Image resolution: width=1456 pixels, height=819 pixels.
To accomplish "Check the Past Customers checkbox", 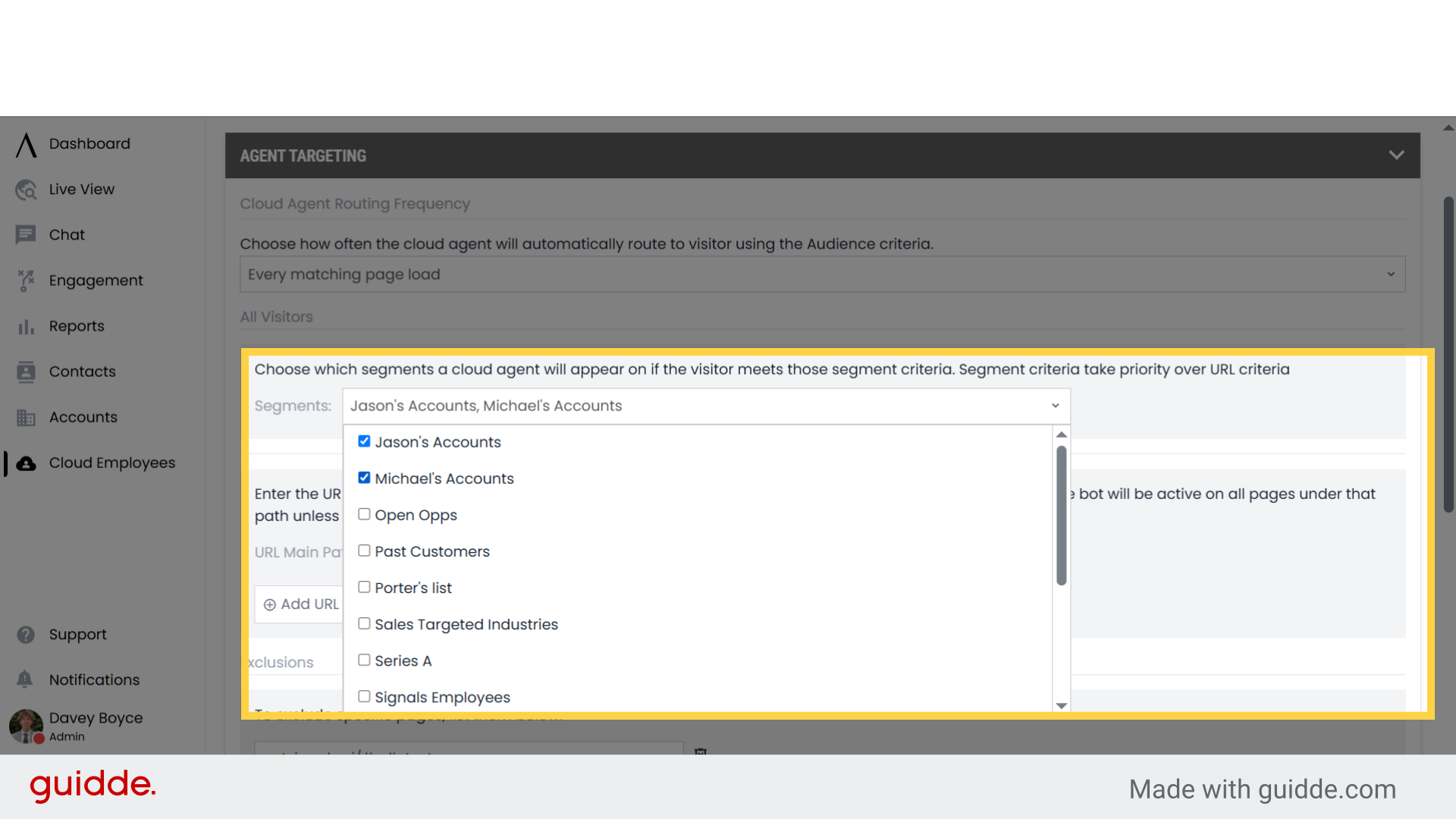I will click(364, 551).
